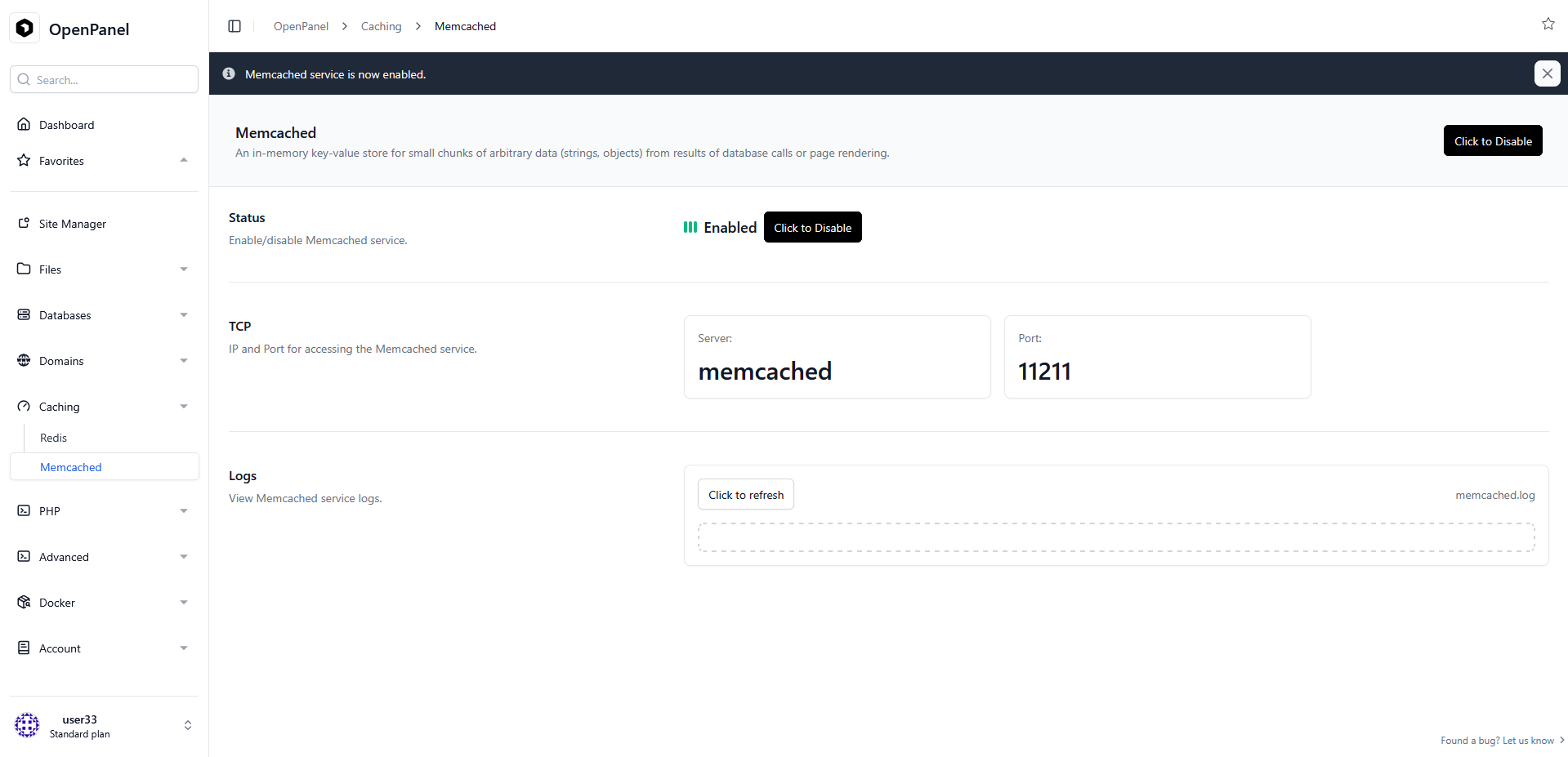Open Domains via the globe icon

coord(25,360)
